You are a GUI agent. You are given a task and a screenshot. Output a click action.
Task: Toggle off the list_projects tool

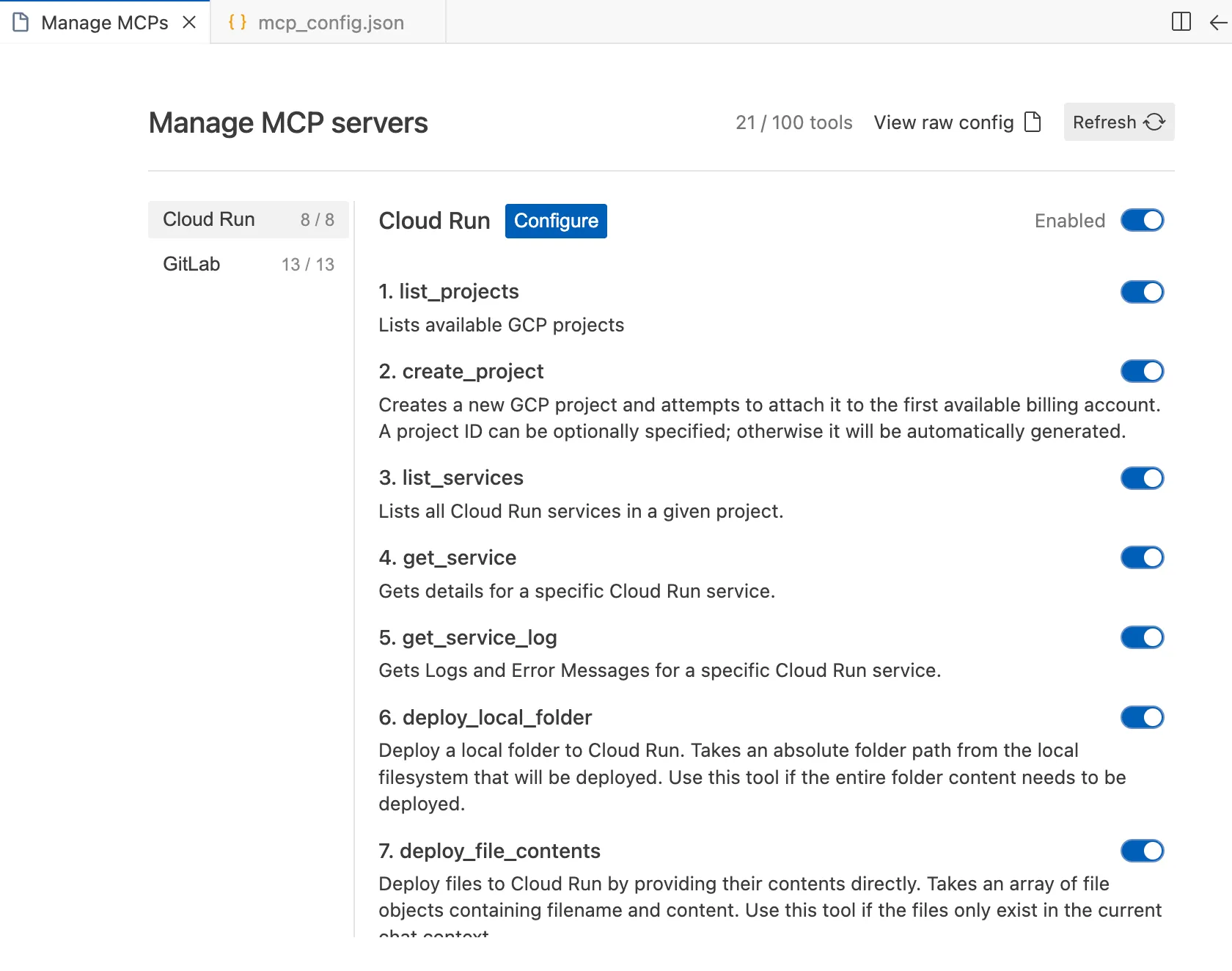pos(1142,291)
